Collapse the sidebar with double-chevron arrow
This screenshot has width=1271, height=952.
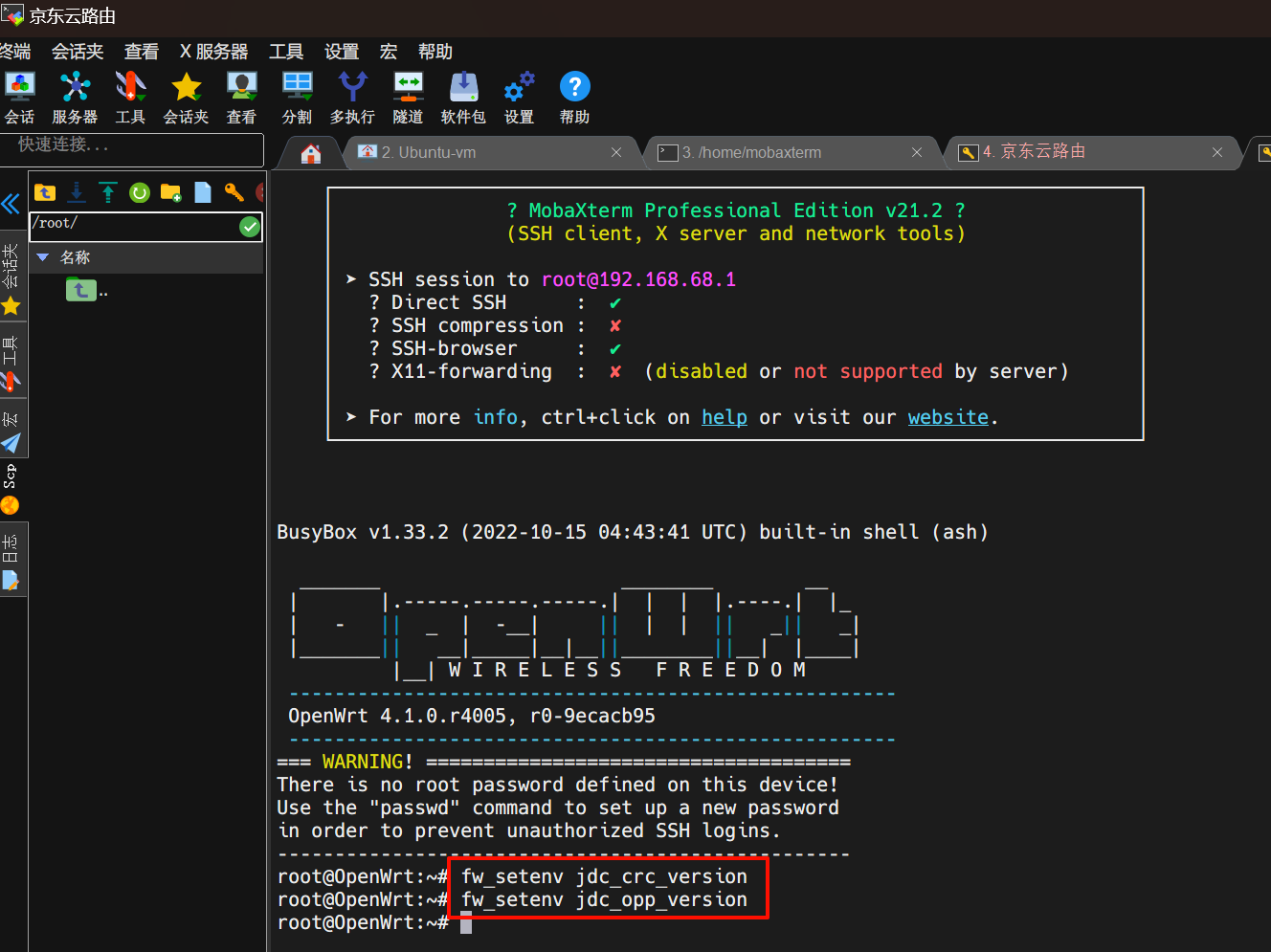point(11,204)
